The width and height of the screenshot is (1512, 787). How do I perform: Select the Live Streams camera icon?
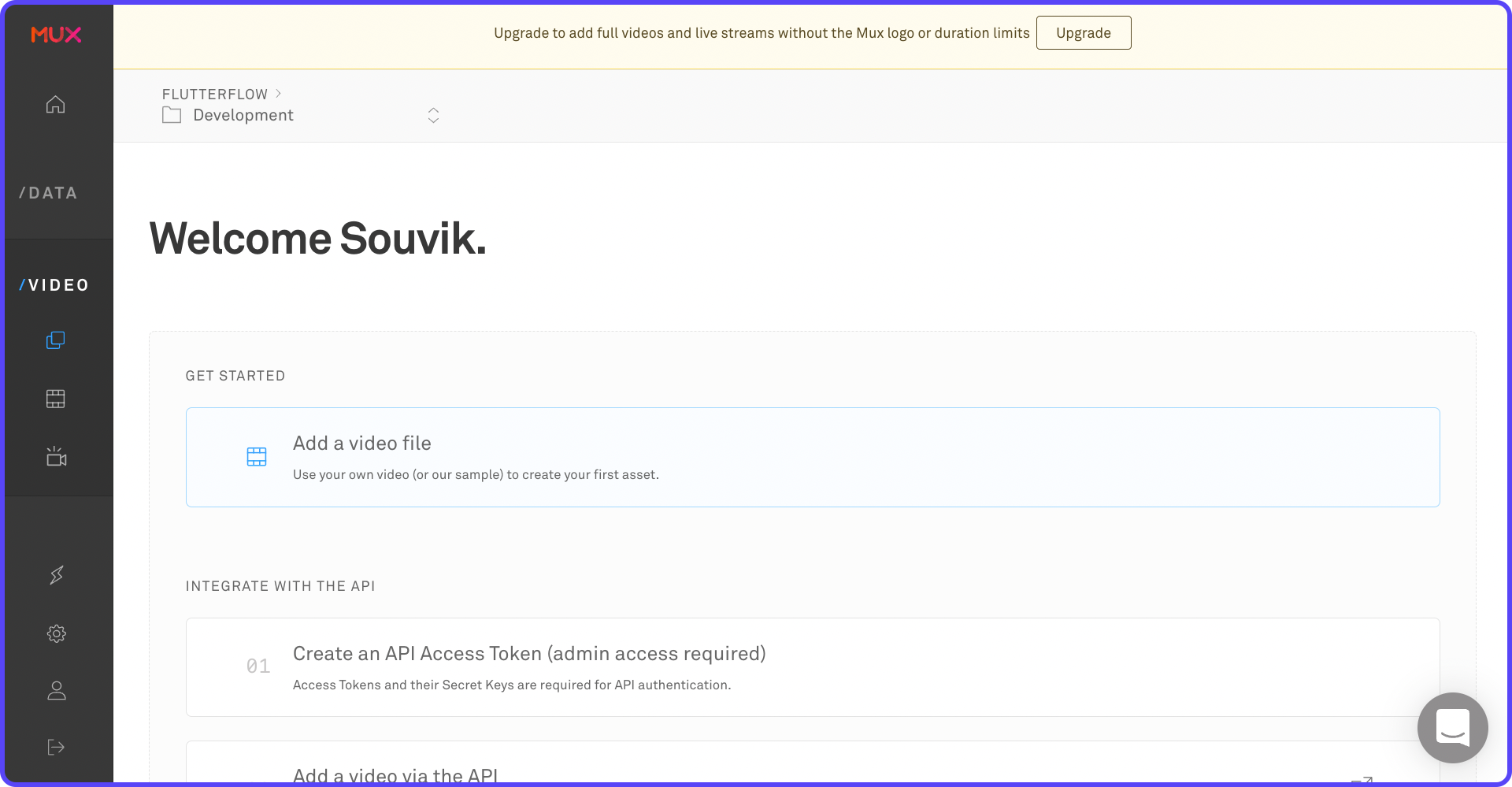pos(55,457)
